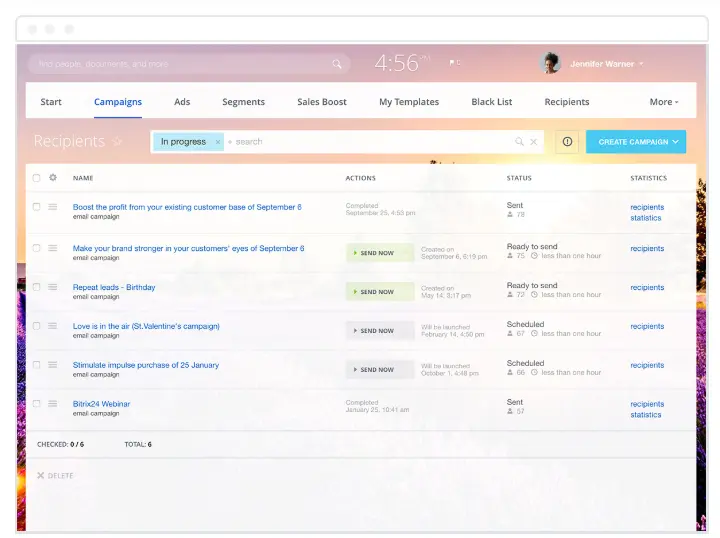View statistics of Boost the profit campaign
Viewport: 720px width, 538px height.
click(x=646, y=218)
